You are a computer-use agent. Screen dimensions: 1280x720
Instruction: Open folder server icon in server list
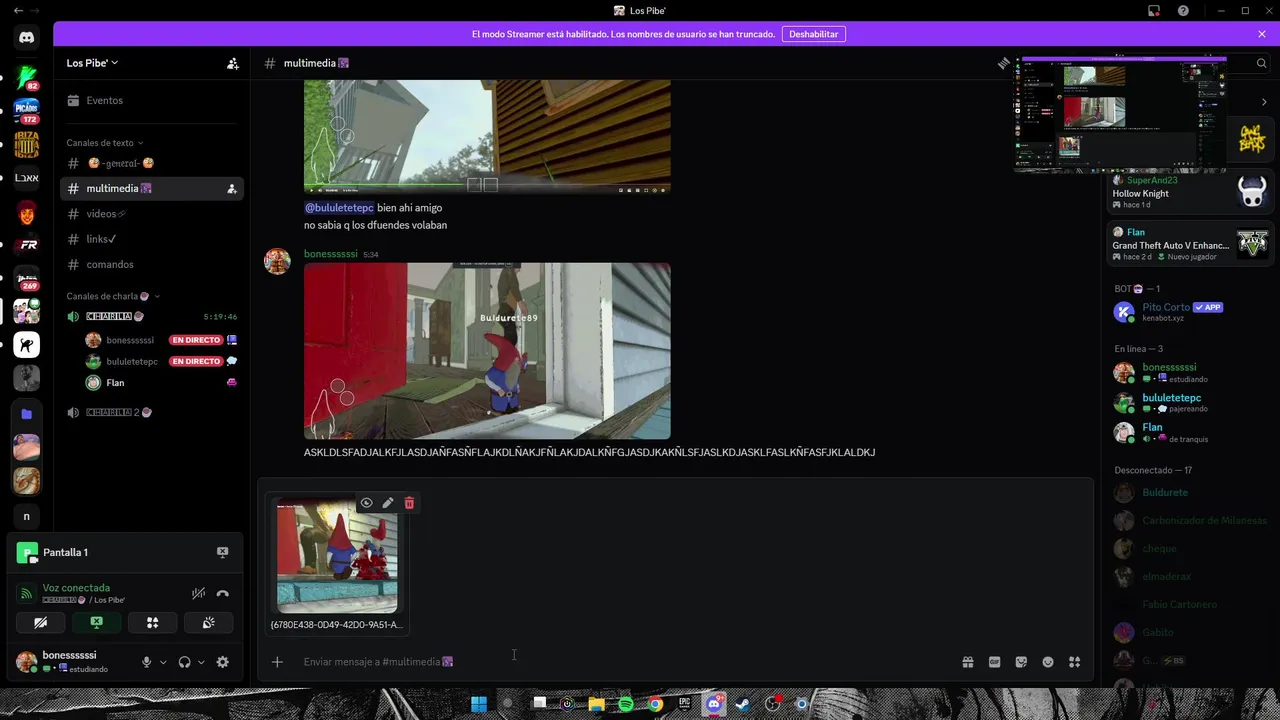pos(27,414)
